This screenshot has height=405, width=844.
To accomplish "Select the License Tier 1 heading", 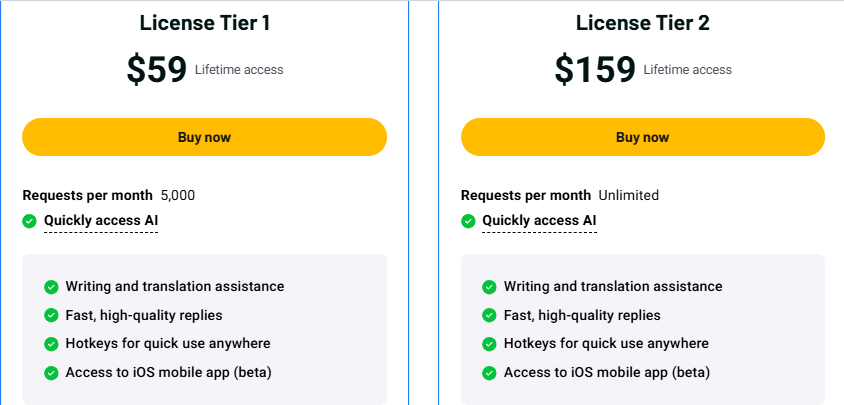I will pos(204,24).
